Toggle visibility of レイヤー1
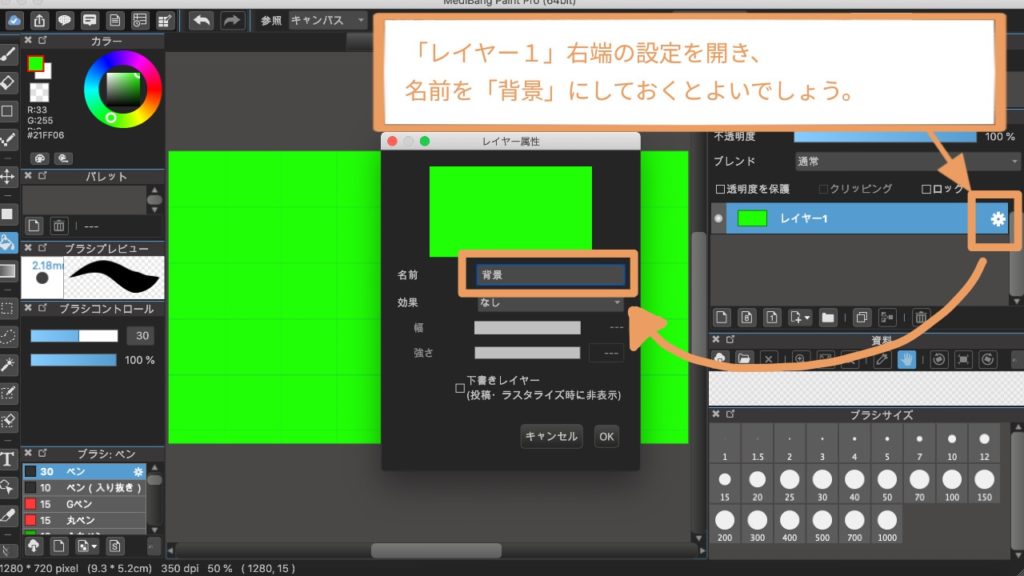The height and width of the screenshot is (576, 1024). 718,219
